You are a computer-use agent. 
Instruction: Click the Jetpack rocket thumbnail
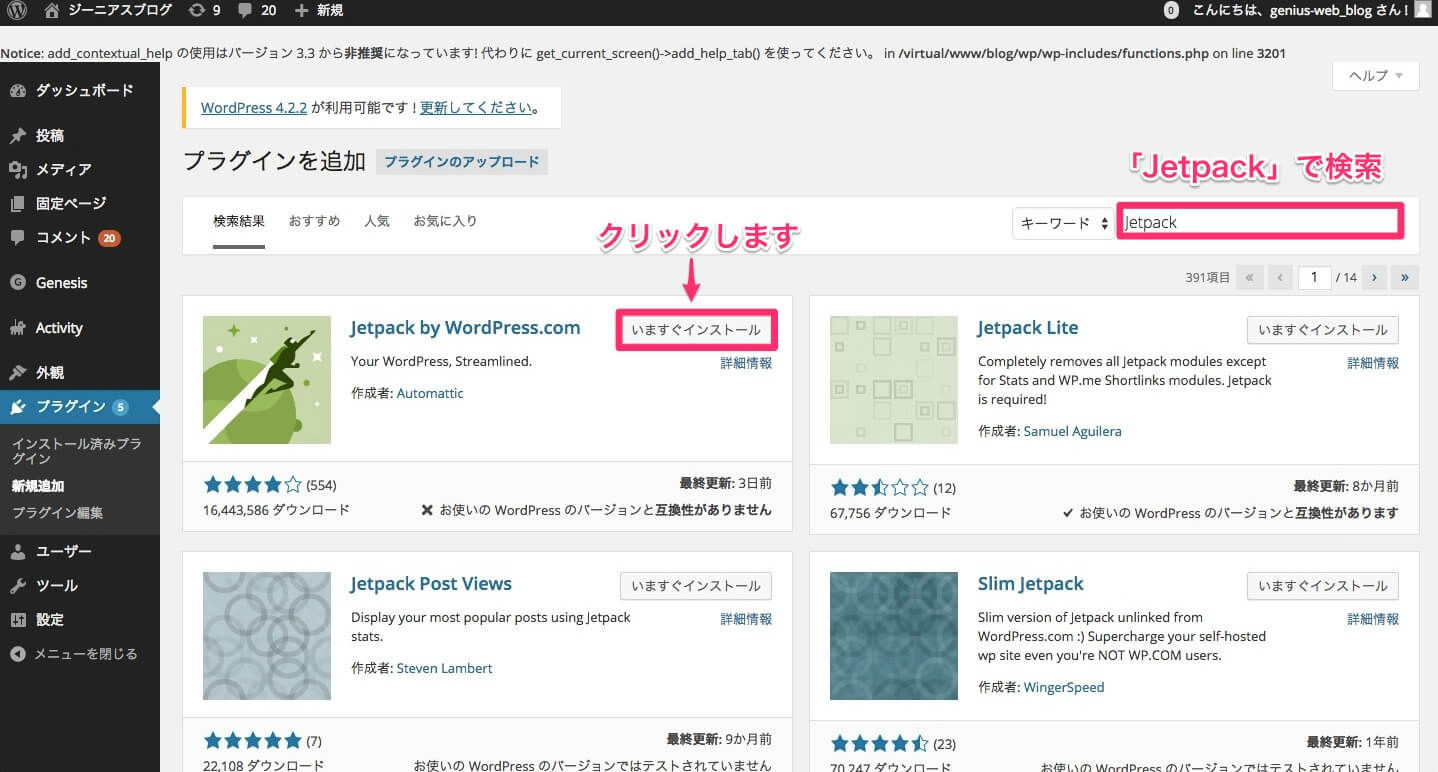point(267,380)
